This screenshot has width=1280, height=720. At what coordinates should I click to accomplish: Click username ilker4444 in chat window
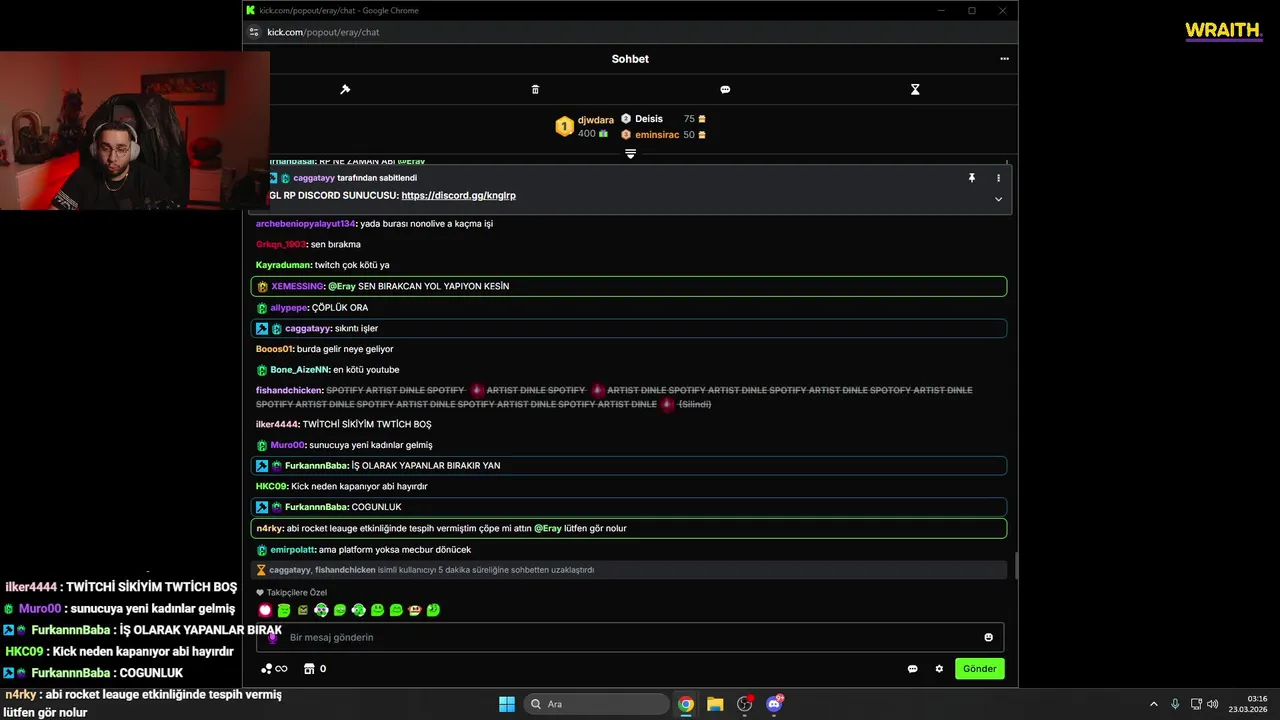pos(277,425)
